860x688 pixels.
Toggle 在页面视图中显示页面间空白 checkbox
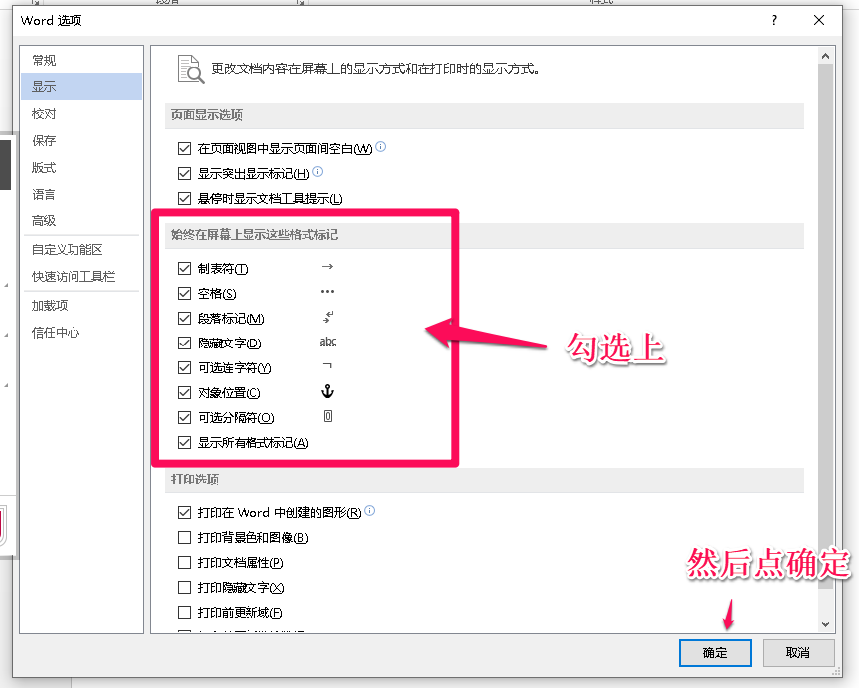click(x=184, y=148)
